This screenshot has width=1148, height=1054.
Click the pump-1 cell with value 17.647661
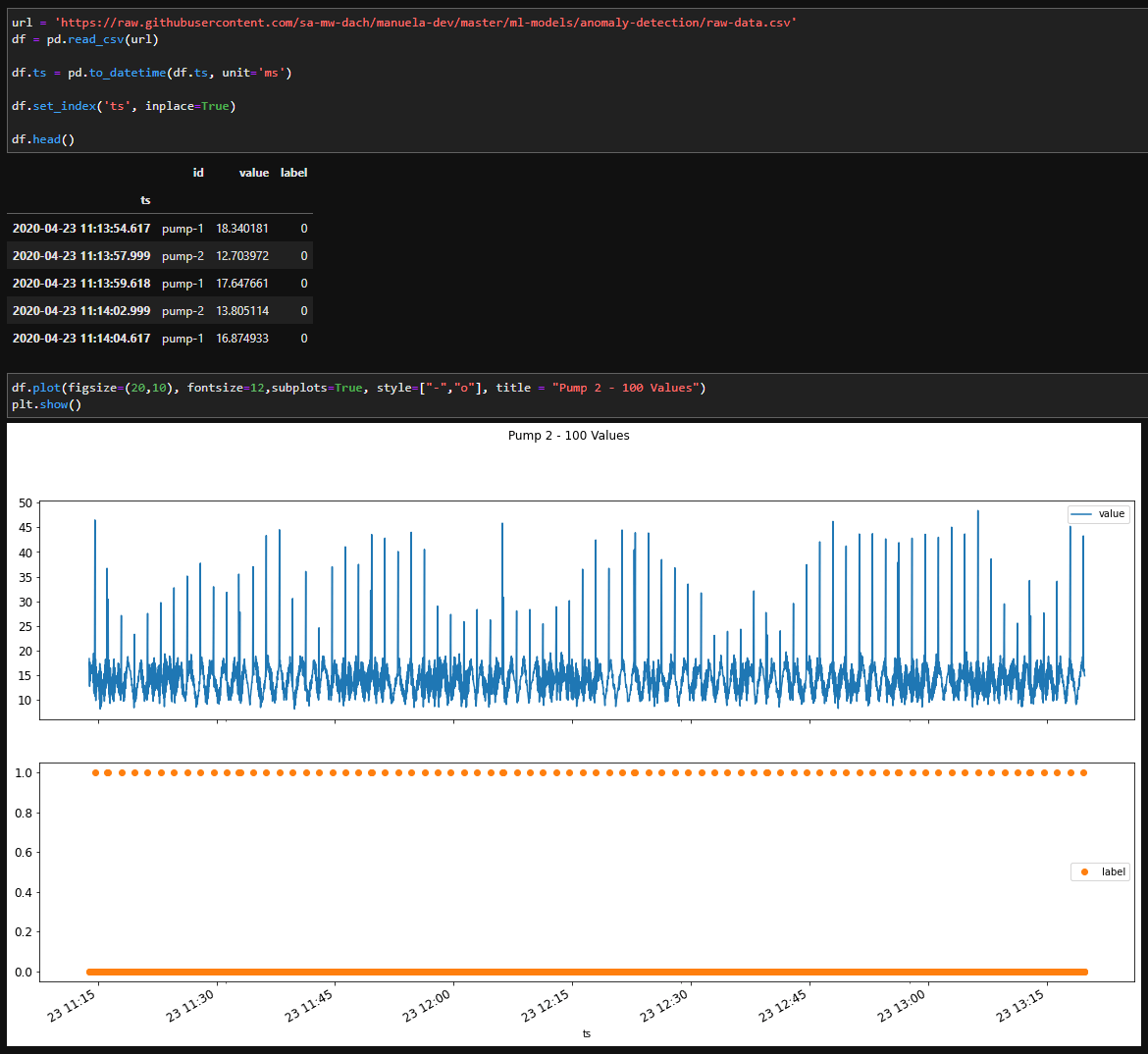point(183,284)
